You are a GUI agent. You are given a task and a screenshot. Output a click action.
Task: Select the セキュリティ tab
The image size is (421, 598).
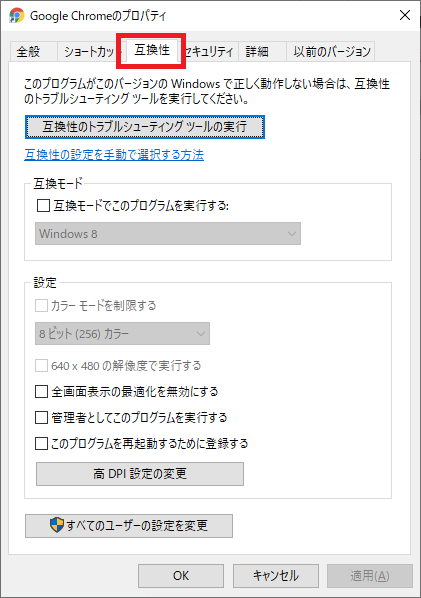[210, 51]
